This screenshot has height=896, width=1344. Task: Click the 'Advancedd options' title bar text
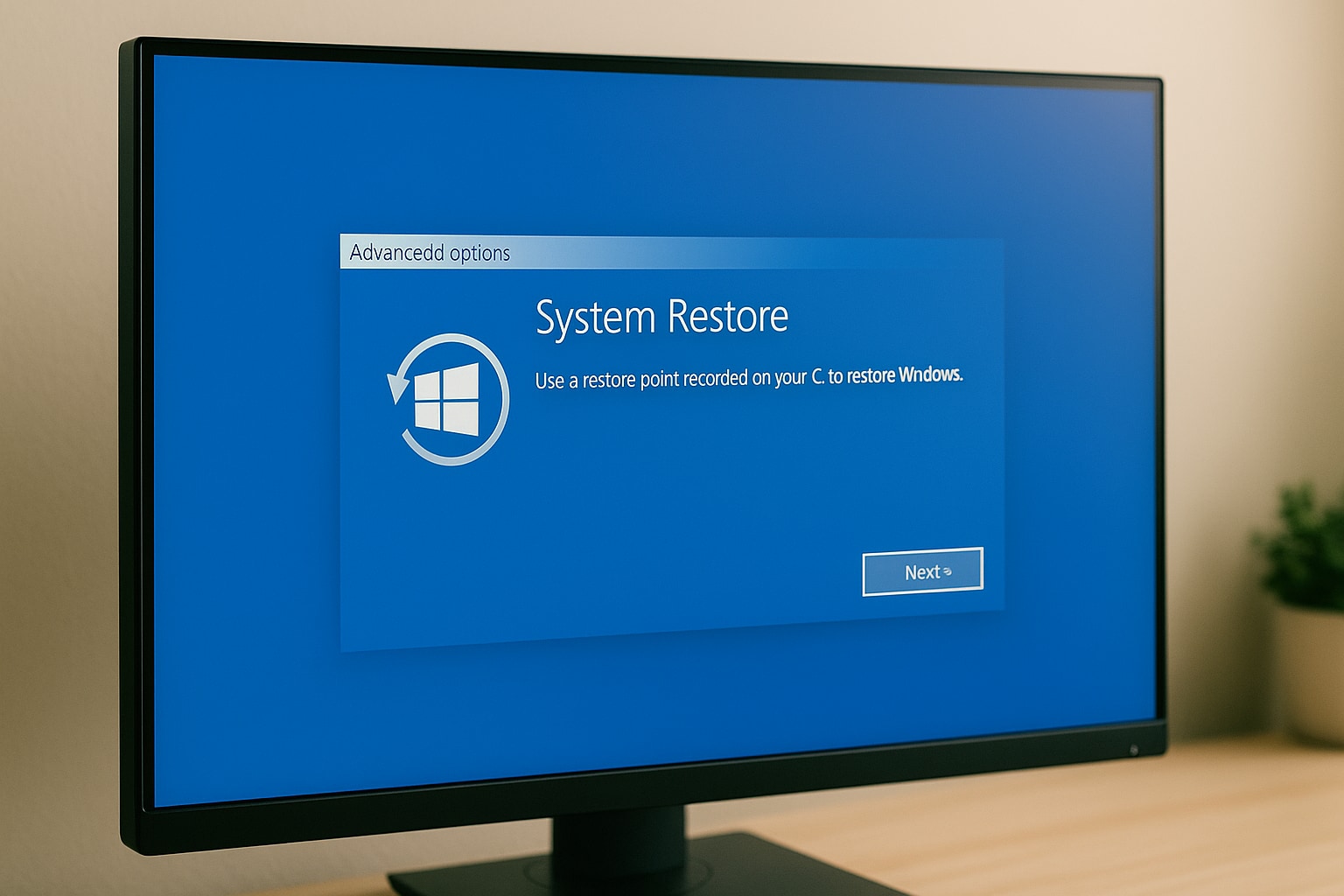(430, 253)
